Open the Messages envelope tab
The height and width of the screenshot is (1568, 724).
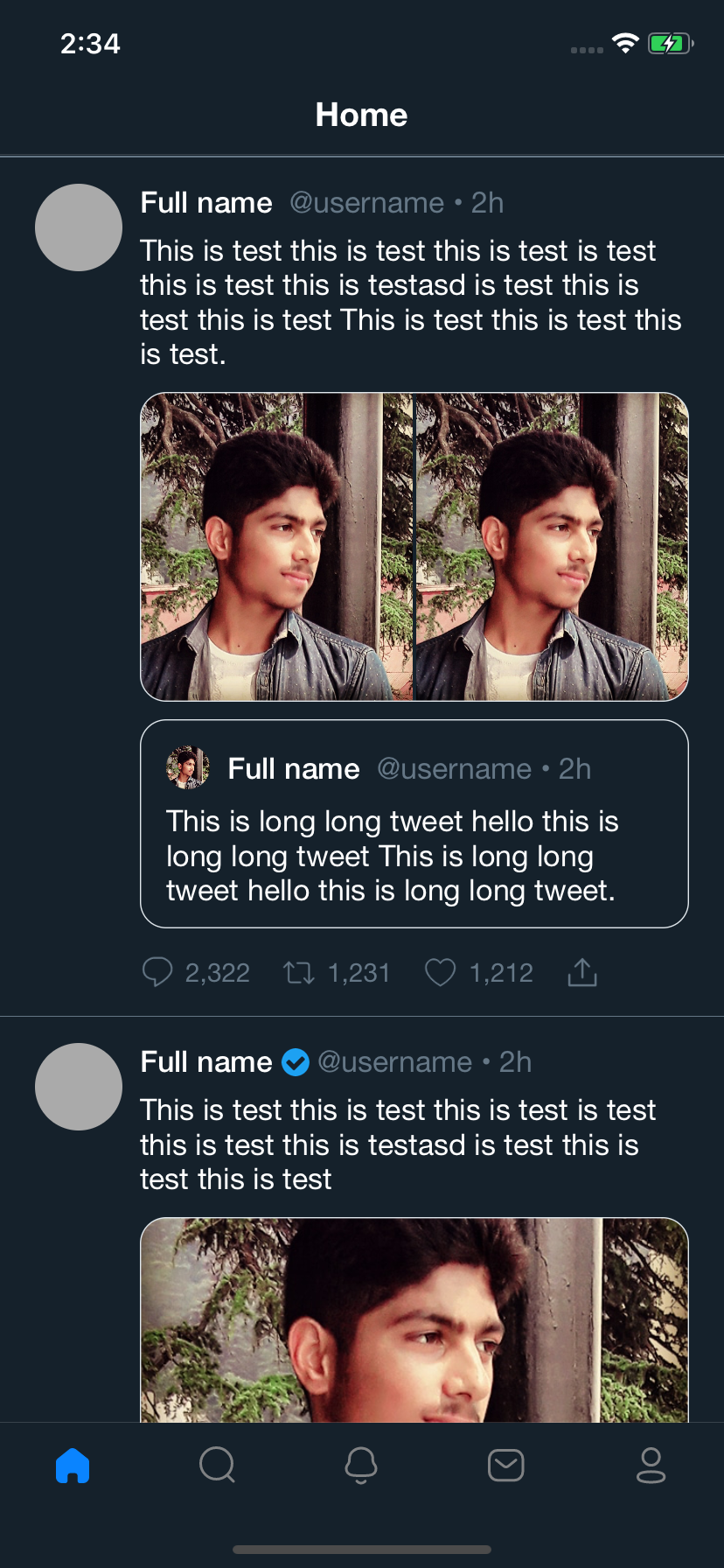(506, 1465)
